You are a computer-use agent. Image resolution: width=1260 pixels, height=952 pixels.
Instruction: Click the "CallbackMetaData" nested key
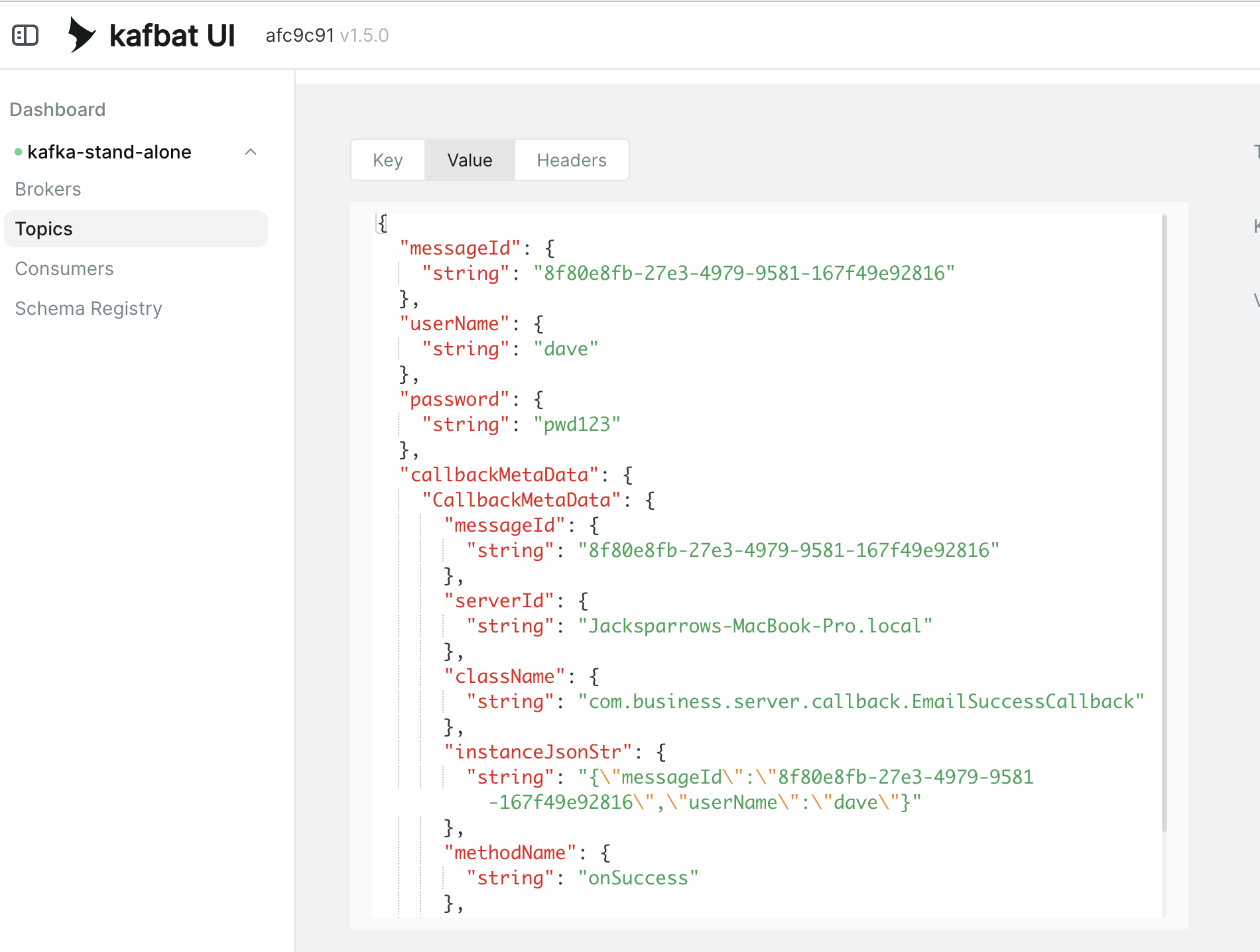522,500
